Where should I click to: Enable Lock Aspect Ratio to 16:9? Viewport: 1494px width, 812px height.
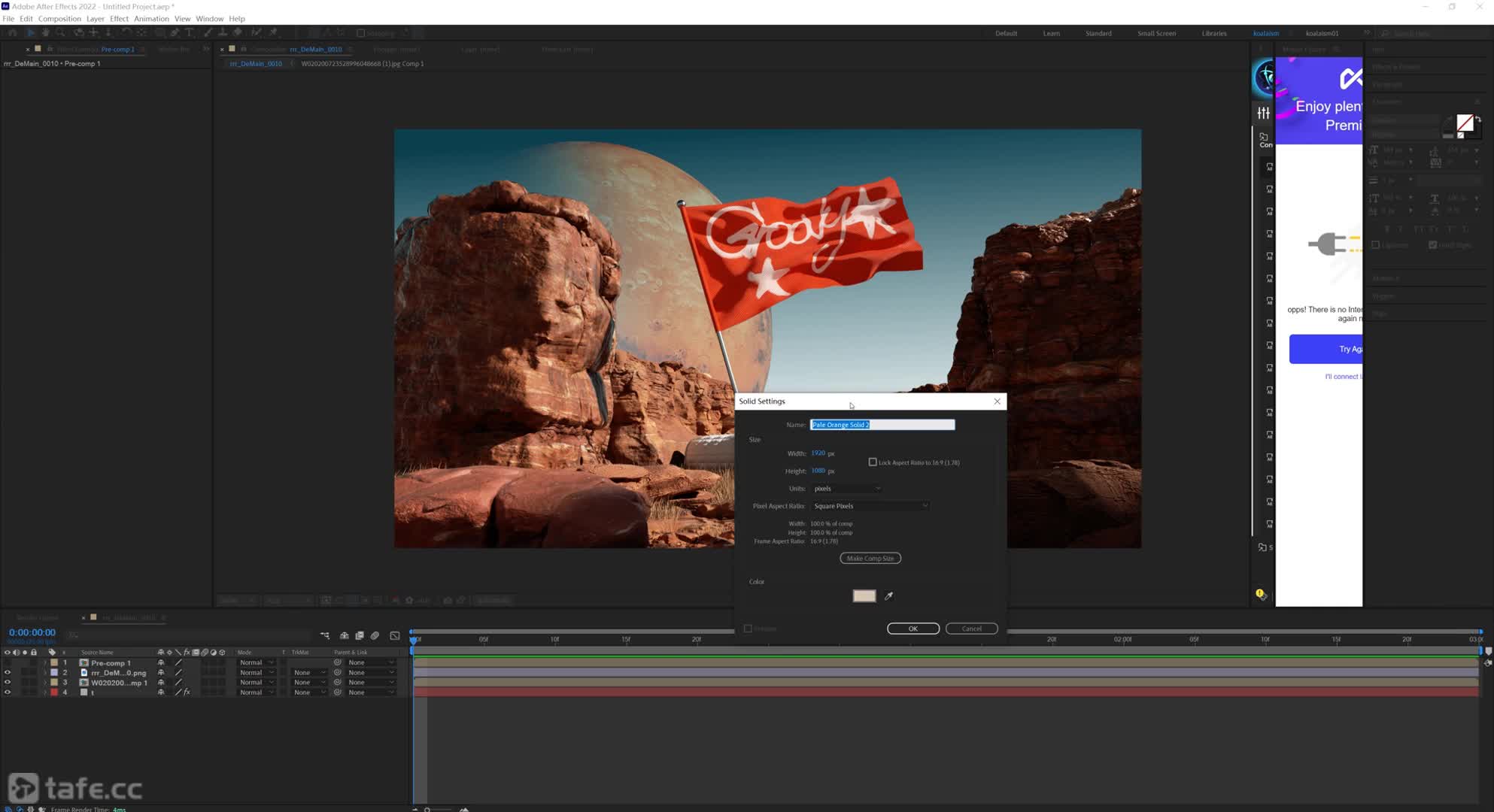tap(873, 462)
